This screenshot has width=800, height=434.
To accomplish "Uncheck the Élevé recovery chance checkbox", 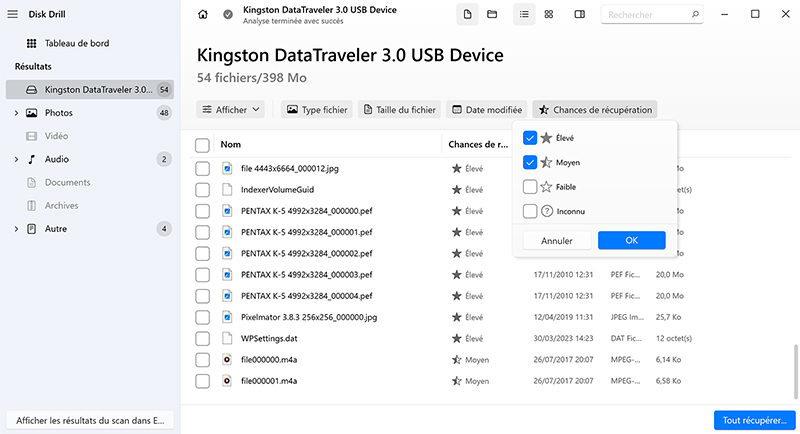I will pyautogui.click(x=530, y=138).
